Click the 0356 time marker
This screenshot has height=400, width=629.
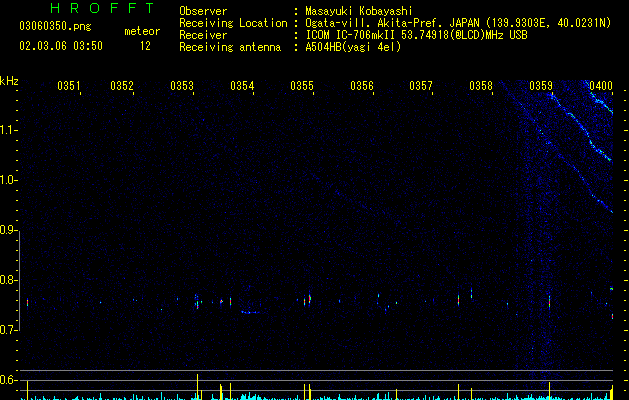tap(362, 86)
